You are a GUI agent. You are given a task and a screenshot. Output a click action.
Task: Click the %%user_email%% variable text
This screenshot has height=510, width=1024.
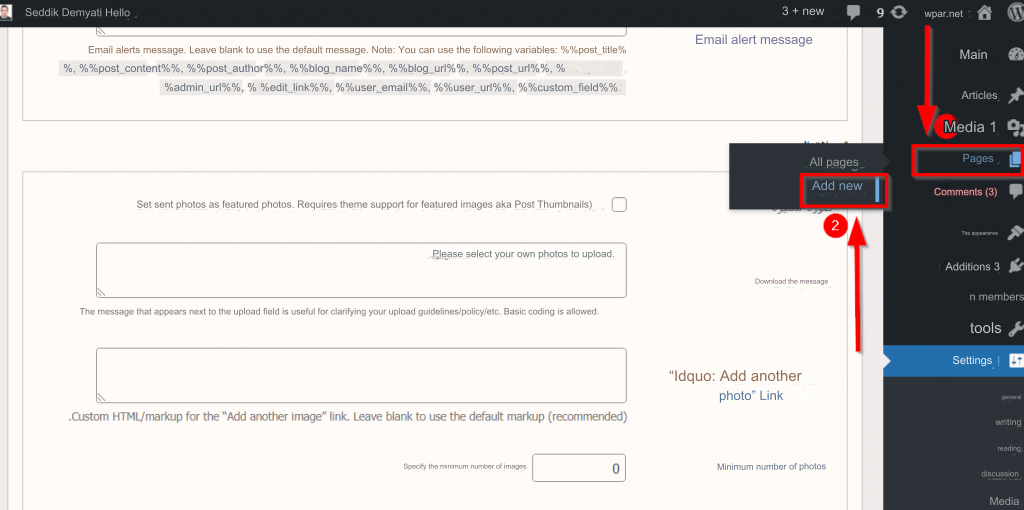[x=383, y=87]
